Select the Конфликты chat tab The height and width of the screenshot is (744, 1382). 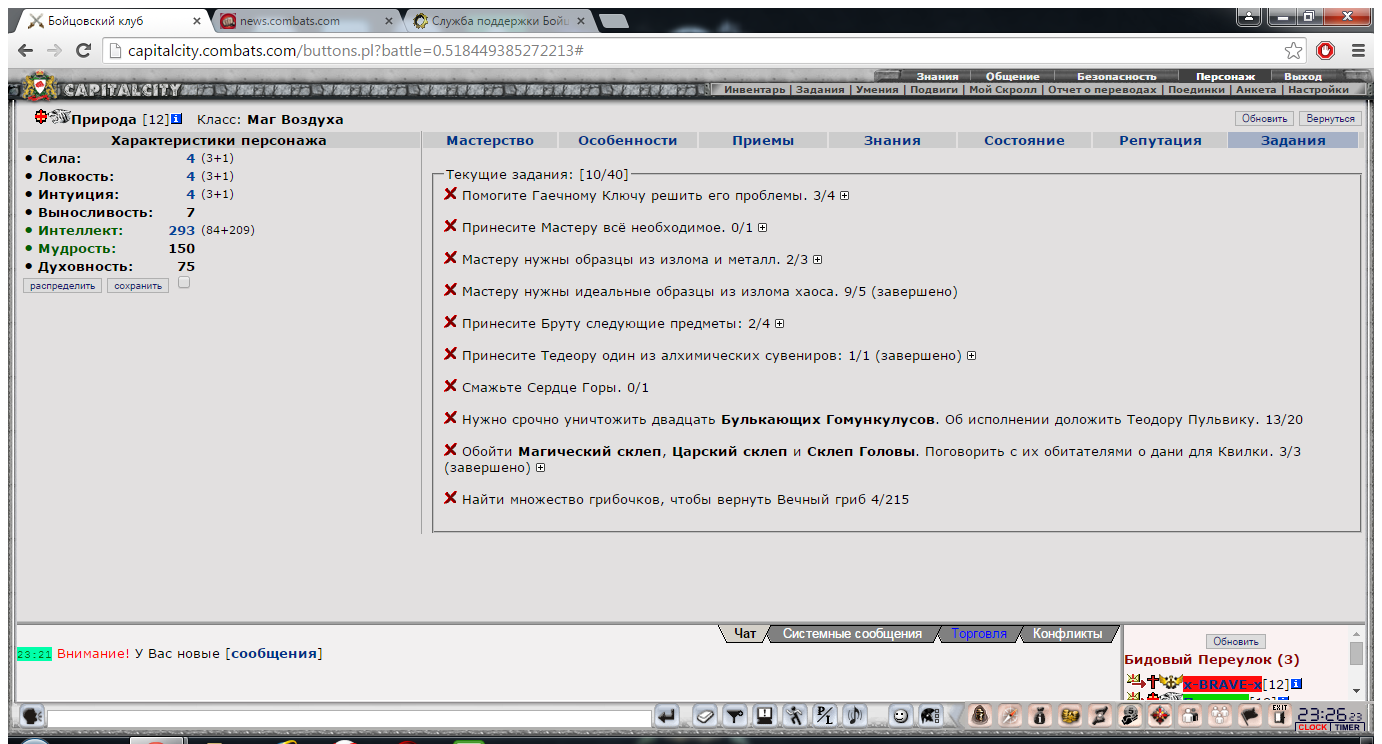[1067, 634]
